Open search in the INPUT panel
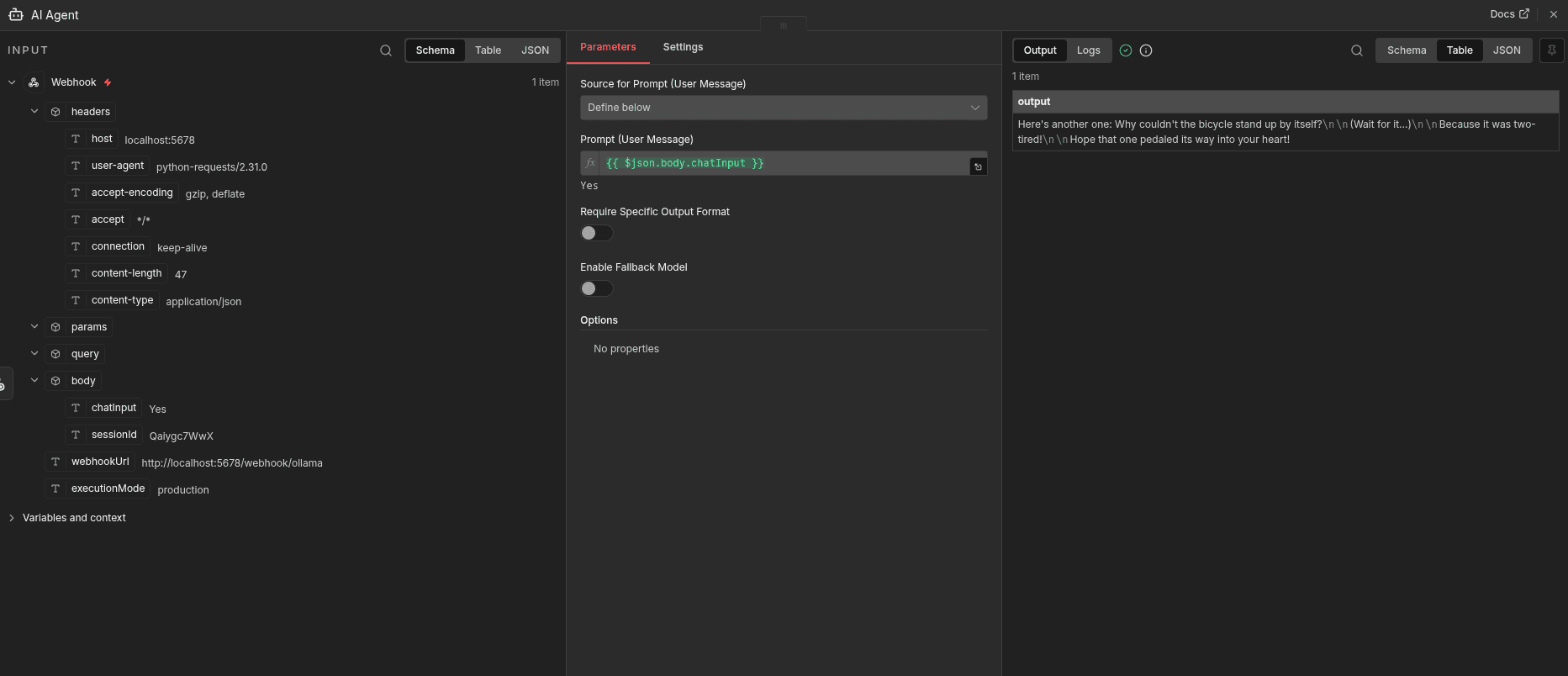 [x=386, y=50]
